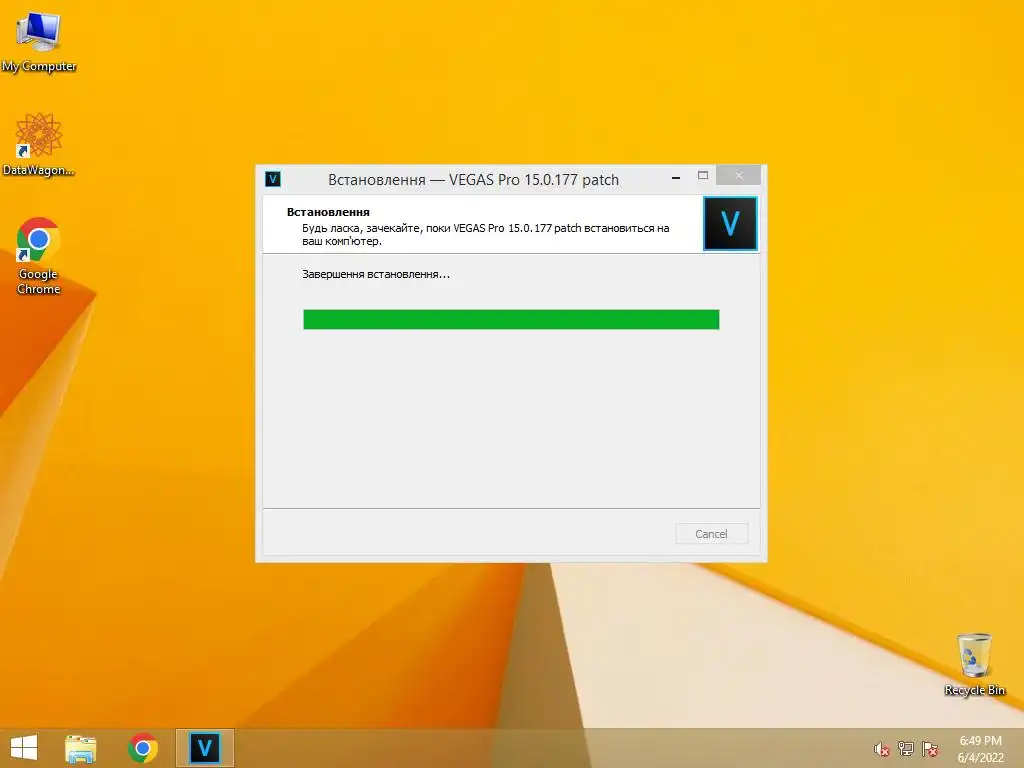Click the large VEGAS logo in installer header
1024x768 pixels.
pos(730,223)
